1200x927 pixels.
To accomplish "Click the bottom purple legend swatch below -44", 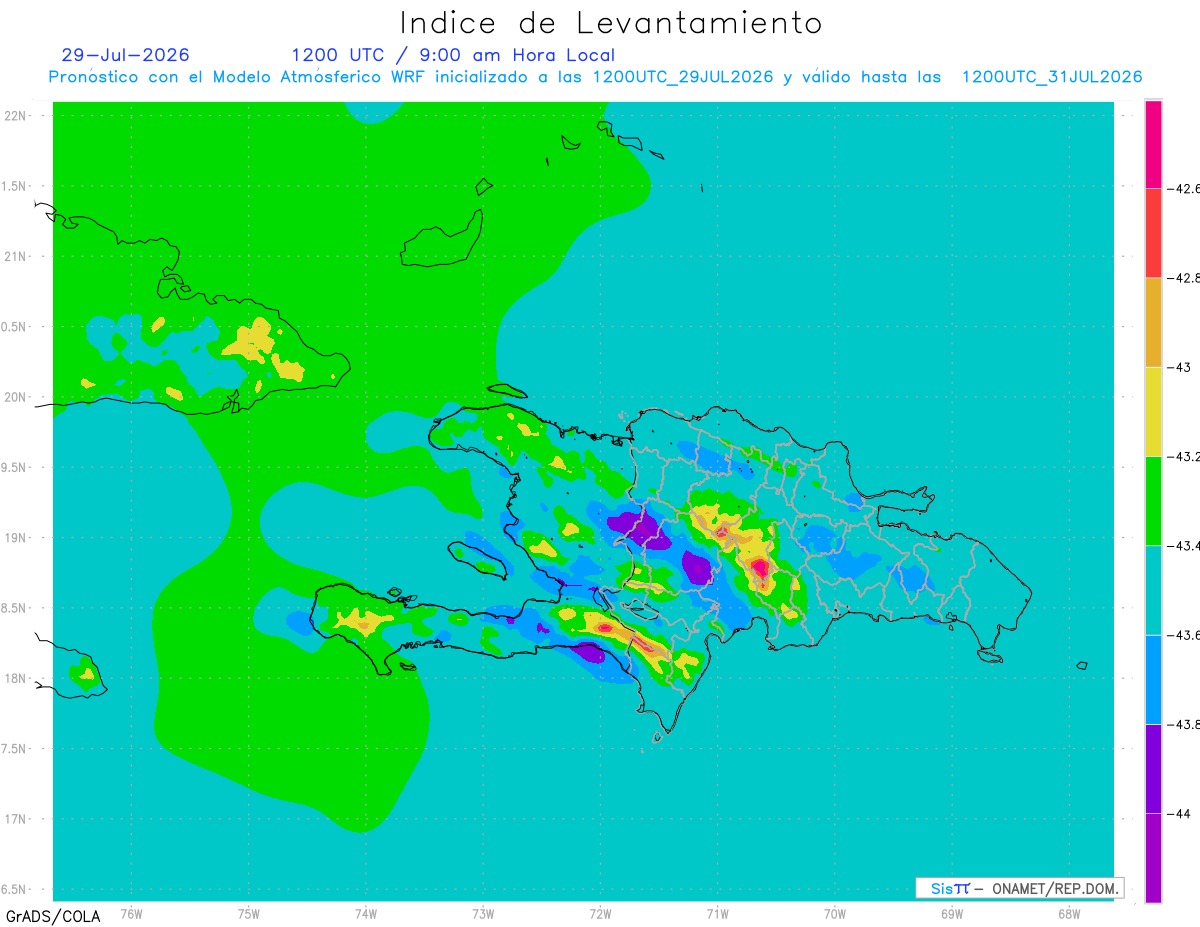I will [x=1153, y=857].
